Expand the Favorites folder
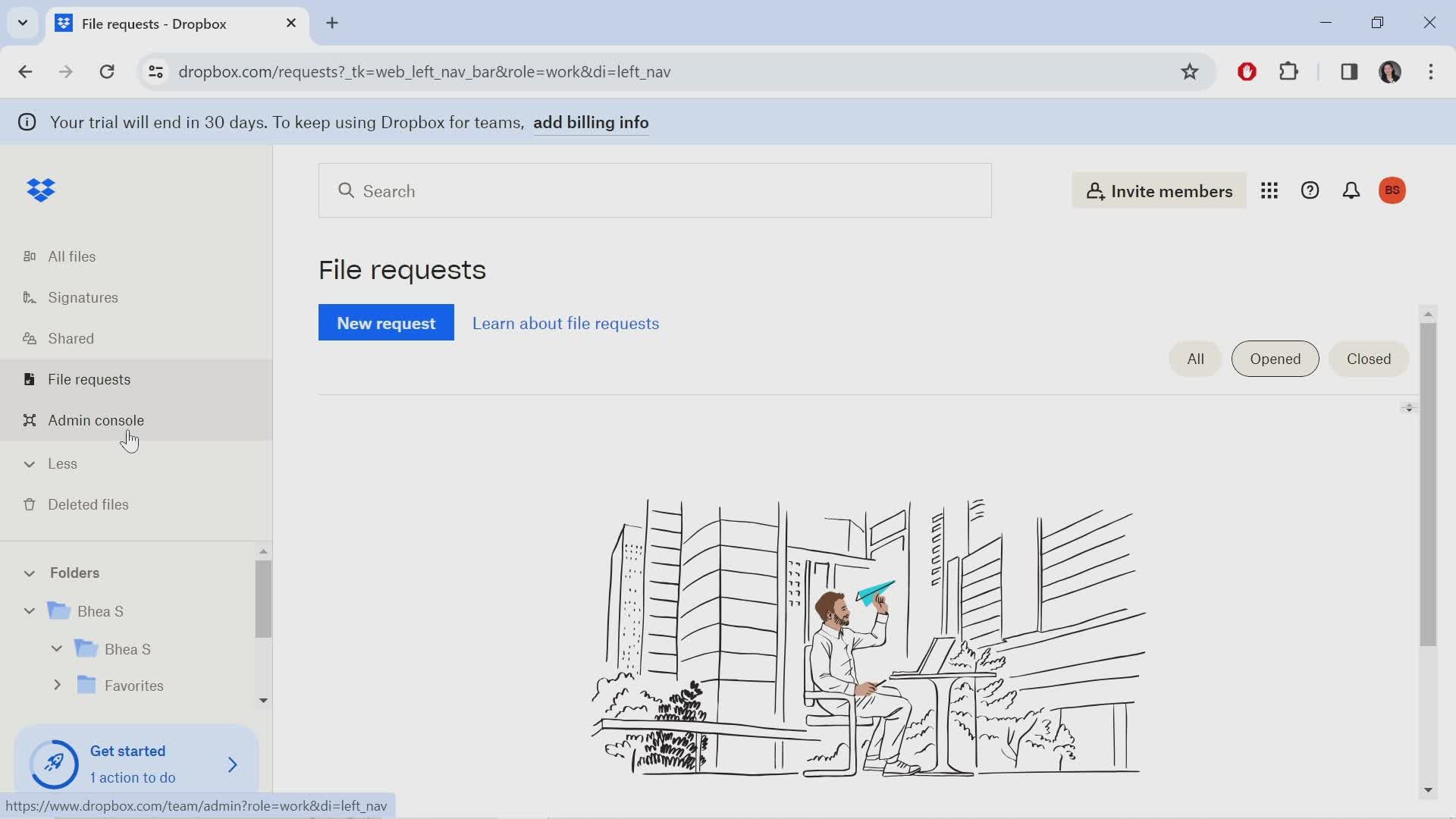The height and width of the screenshot is (819, 1456). click(x=57, y=685)
